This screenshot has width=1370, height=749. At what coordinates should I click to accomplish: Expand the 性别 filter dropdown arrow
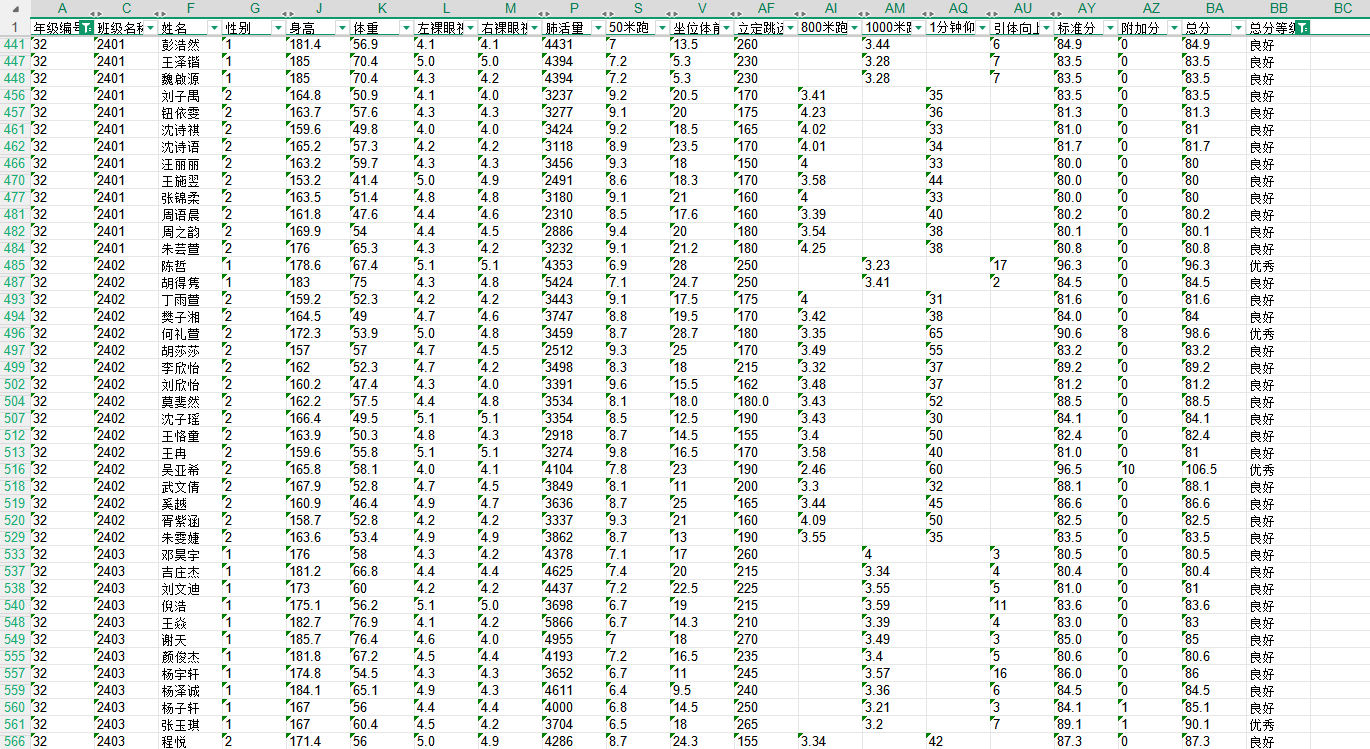click(278, 28)
